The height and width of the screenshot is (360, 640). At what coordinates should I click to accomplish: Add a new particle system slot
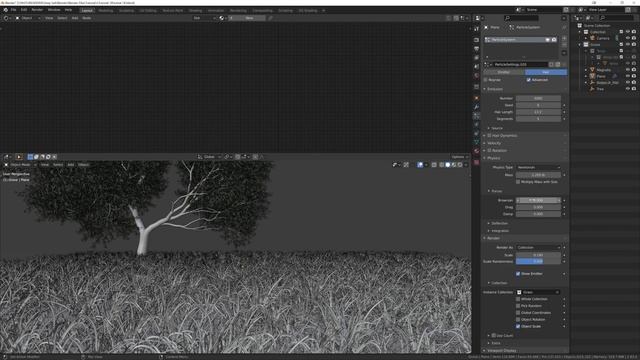pyautogui.click(x=564, y=39)
